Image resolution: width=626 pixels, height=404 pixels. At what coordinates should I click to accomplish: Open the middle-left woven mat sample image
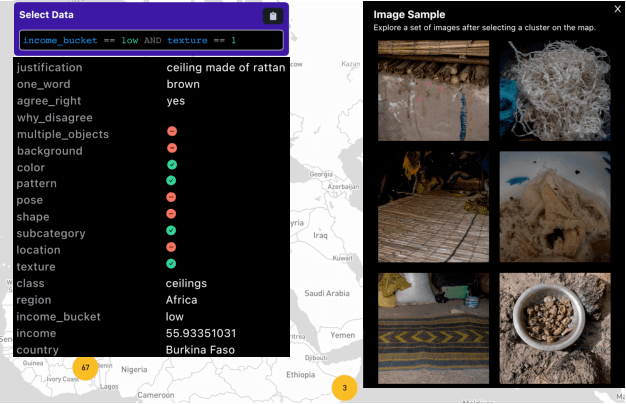click(433, 207)
